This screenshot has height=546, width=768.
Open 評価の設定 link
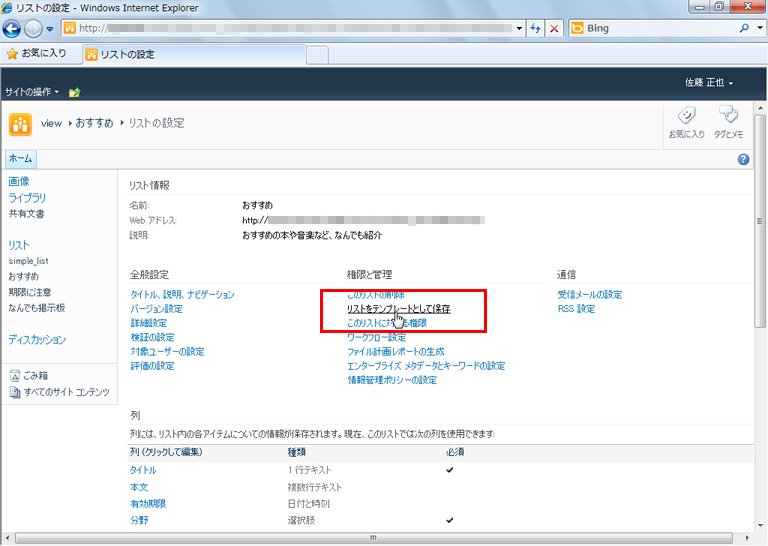coord(152,366)
